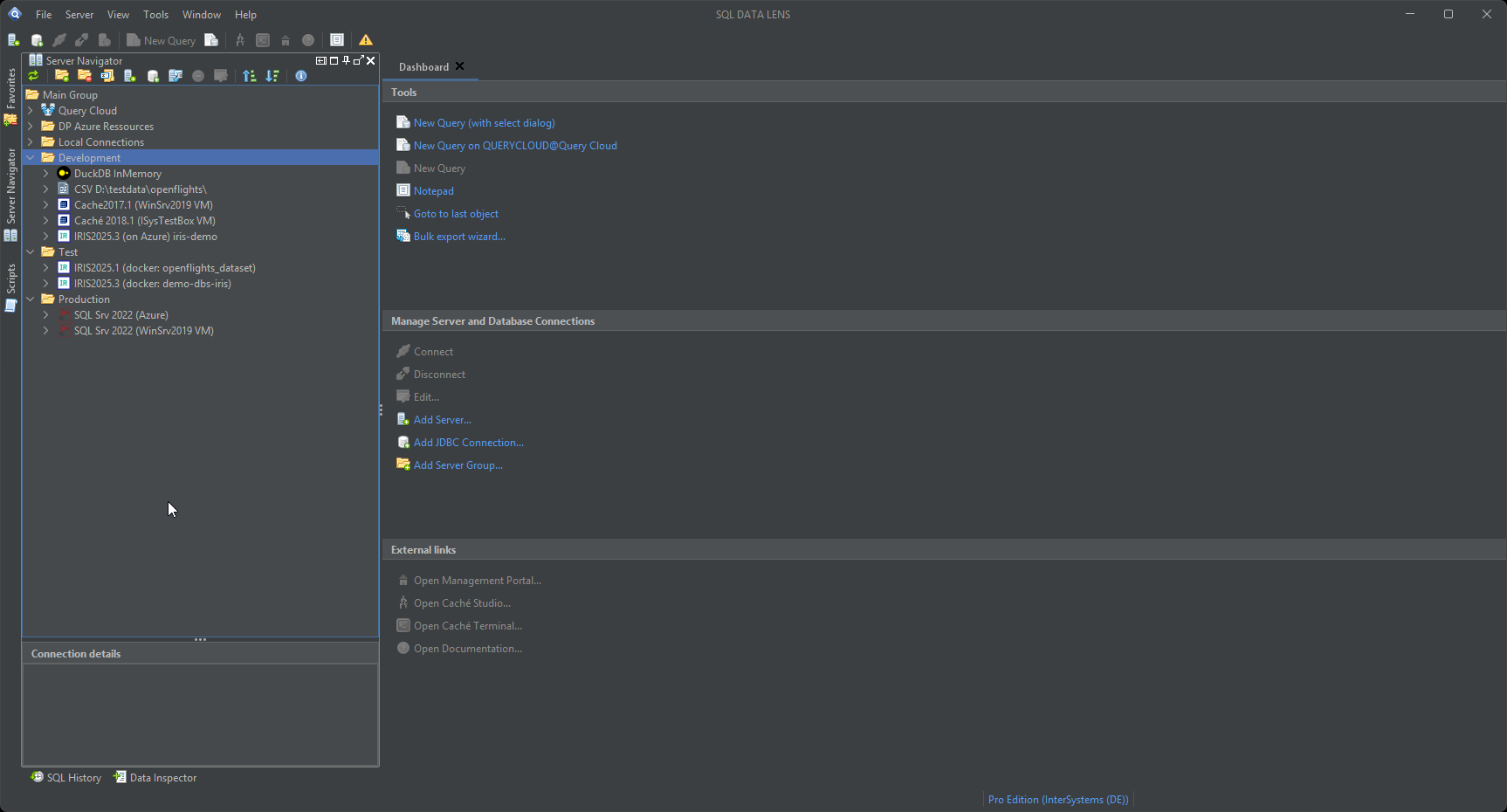This screenshot has height=812, width=1507.
Task: Click server settings wrench icon in navigator toolbar
Action: click(175, 76)
